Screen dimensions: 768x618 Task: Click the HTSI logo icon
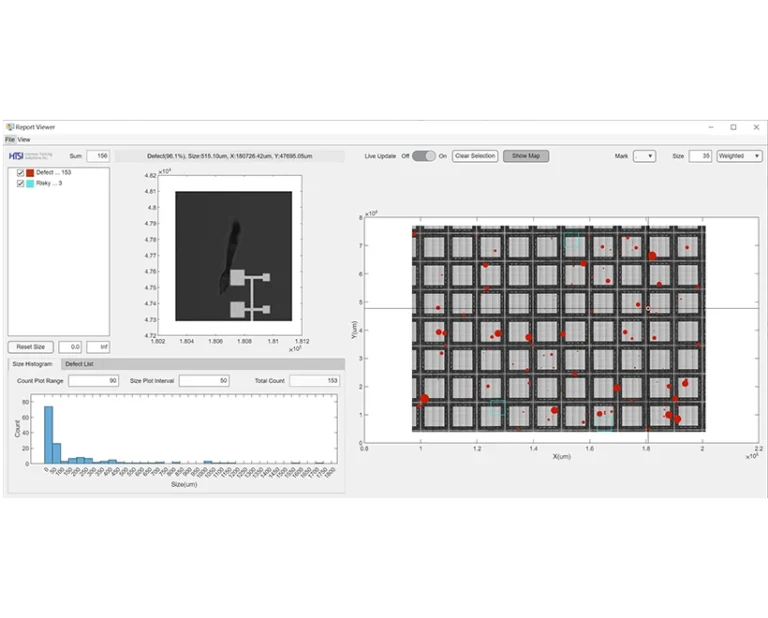pyautogui.click(x=16, y=156)
